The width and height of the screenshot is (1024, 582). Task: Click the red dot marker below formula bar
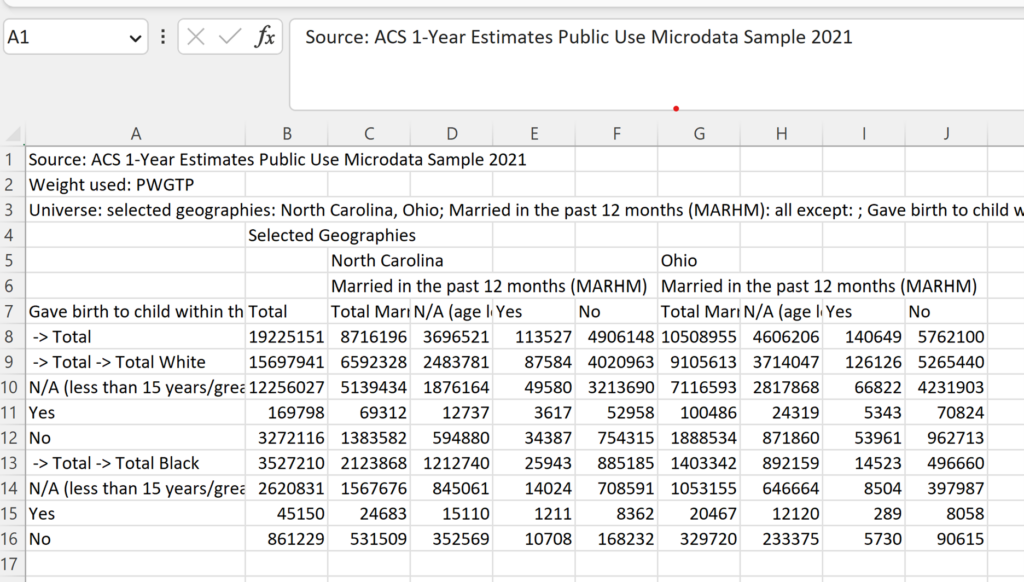pos(676,108)
